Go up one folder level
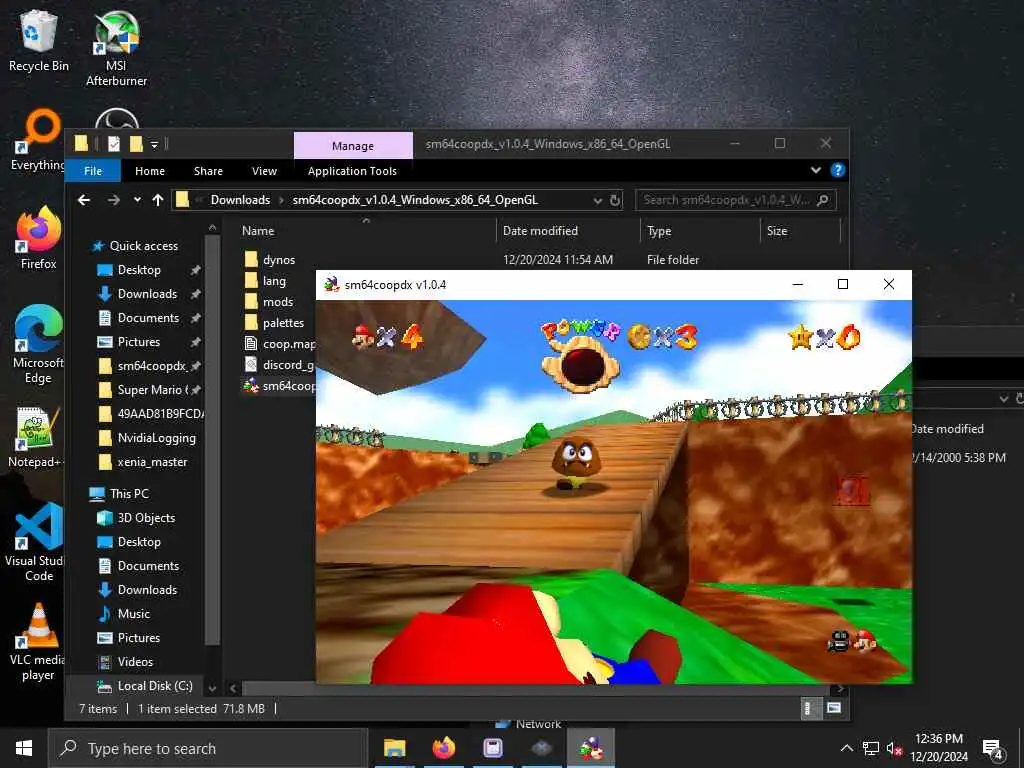Image resolution: width=1024 pixels, height=768 pixels. [157, 200]
